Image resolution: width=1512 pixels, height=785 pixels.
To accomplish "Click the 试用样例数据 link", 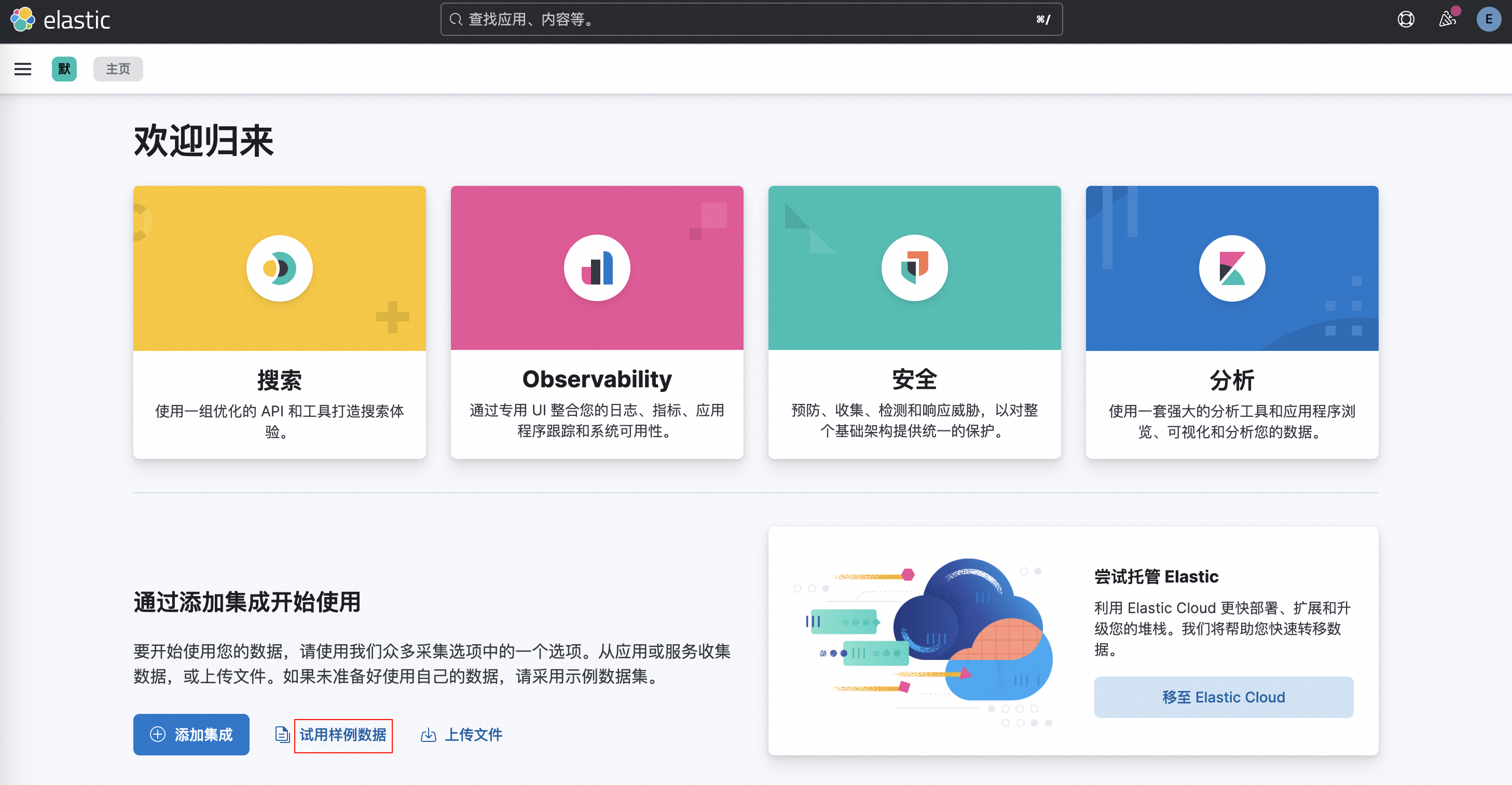I will coord(343,735).
